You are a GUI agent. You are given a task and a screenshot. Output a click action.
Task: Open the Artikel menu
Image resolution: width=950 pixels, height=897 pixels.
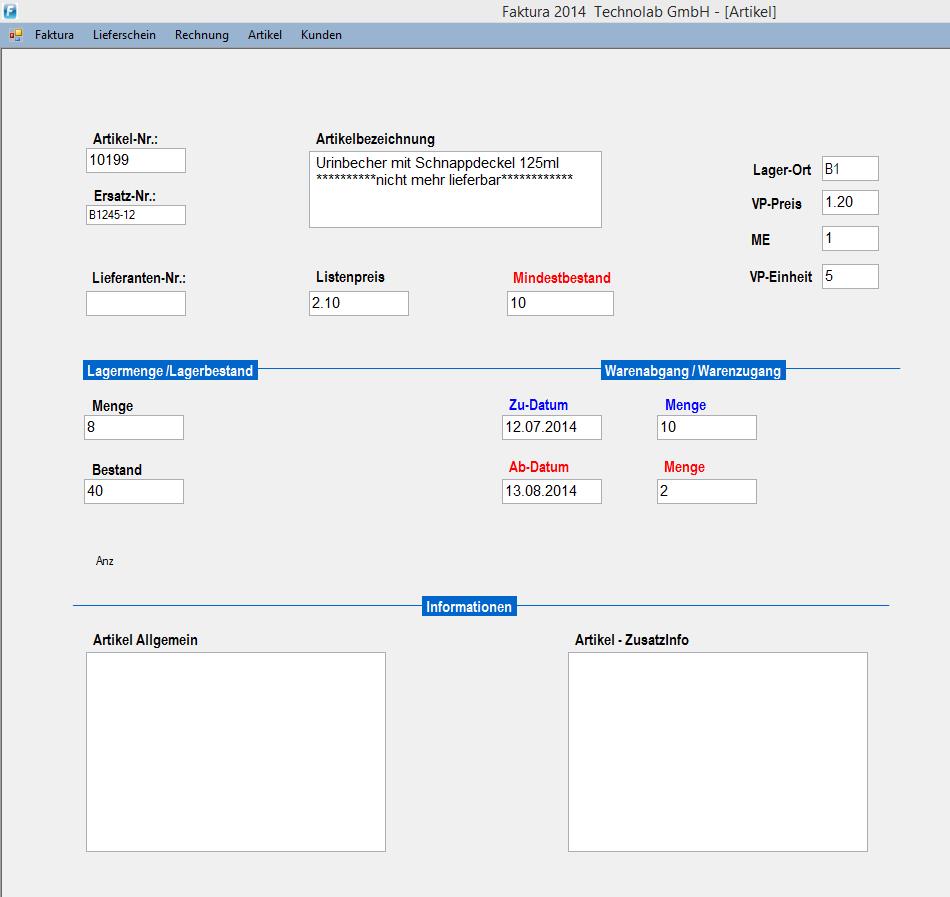click(265, 35)
